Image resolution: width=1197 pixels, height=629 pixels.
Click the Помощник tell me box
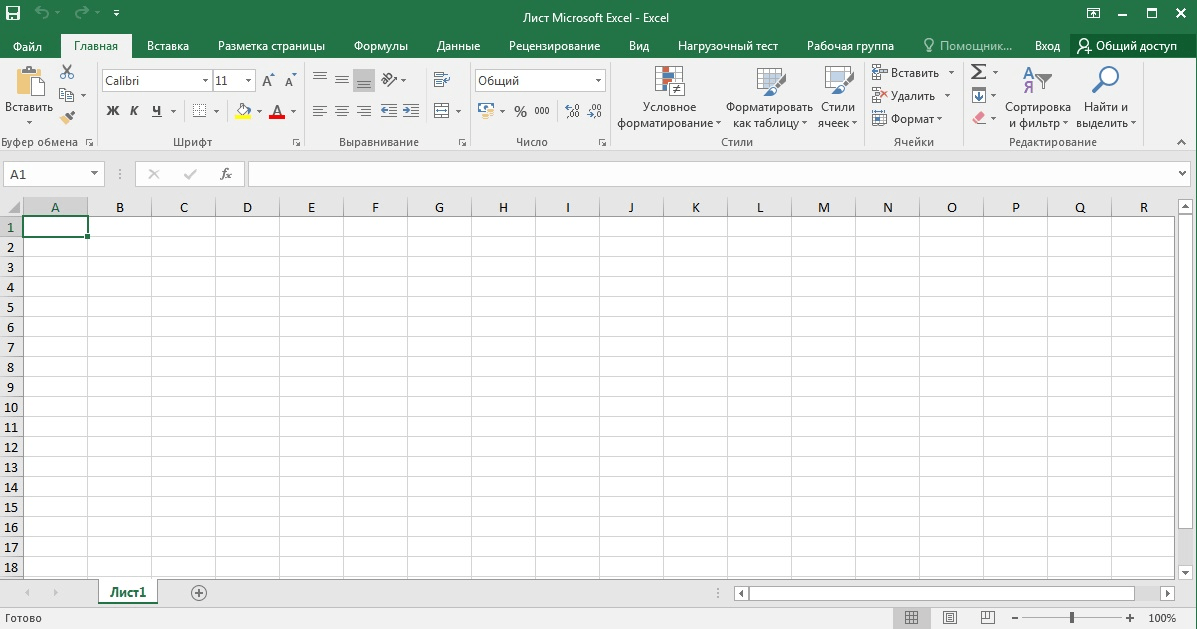pyautogui.click(x=967, y=46)
